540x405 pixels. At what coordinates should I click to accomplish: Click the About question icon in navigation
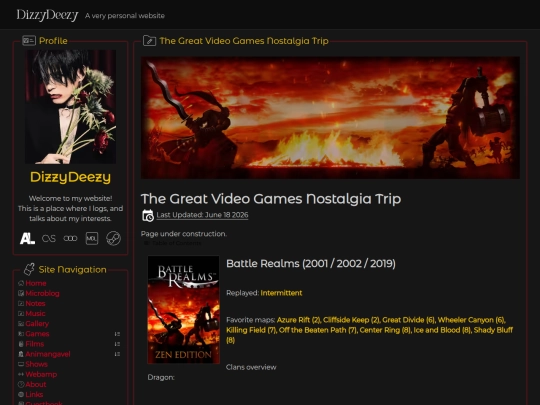pyautogui.click(x=21, y=384)
